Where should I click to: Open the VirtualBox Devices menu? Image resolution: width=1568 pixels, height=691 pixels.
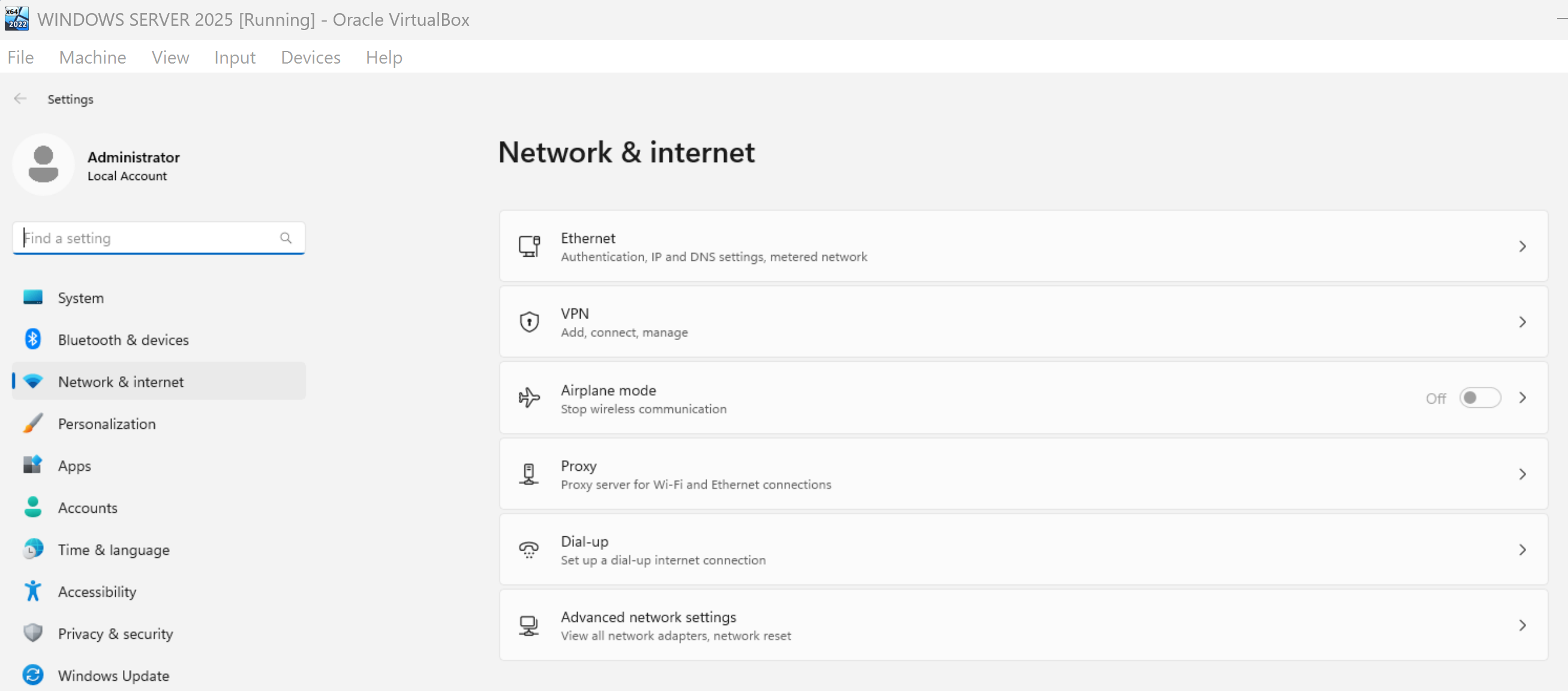(311, 57)
